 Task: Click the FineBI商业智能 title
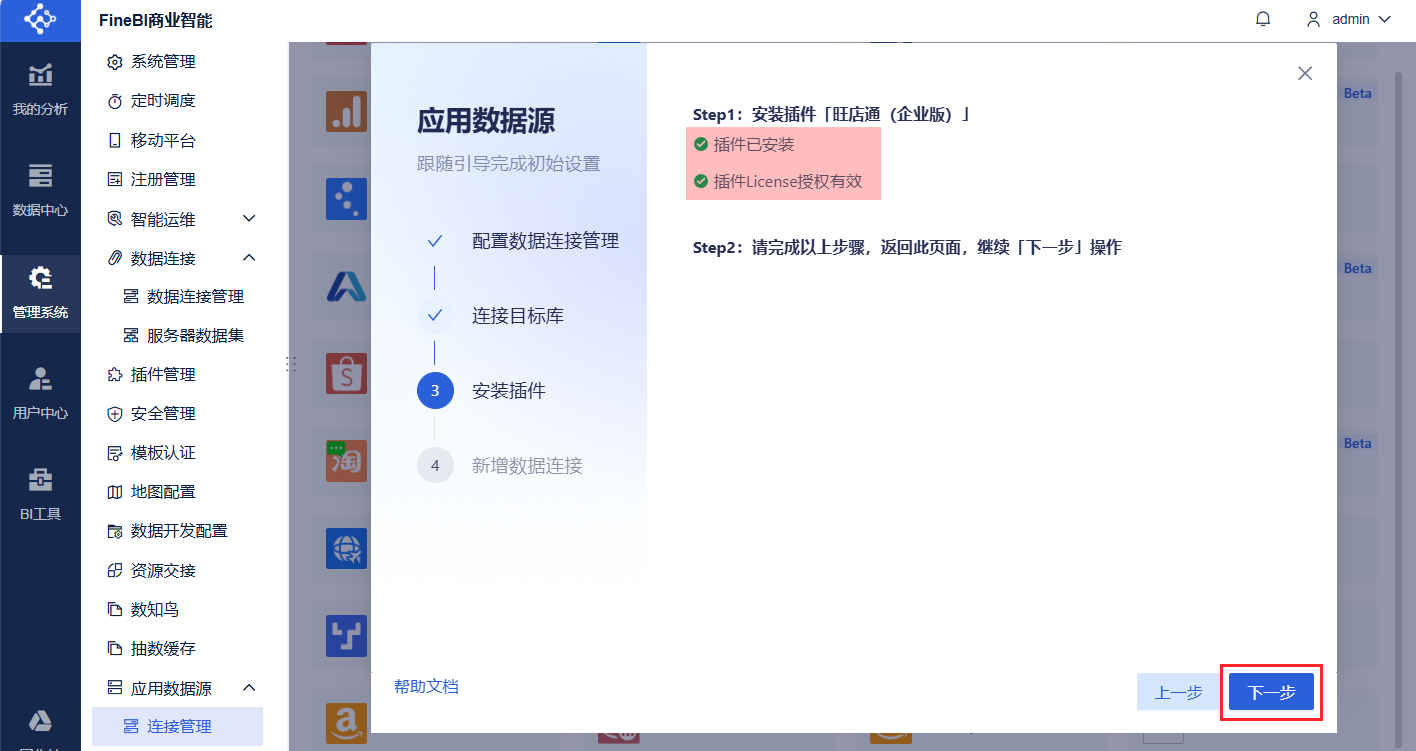[155, 21]
